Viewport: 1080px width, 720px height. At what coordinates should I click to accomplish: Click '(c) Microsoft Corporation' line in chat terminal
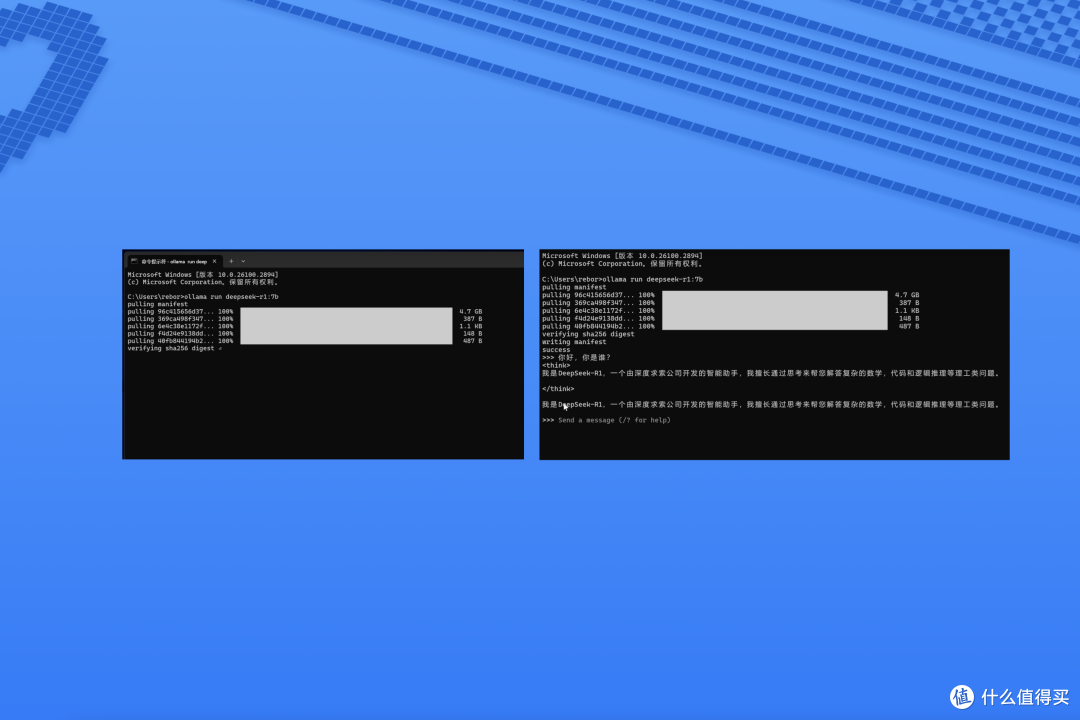pos(621,264)
